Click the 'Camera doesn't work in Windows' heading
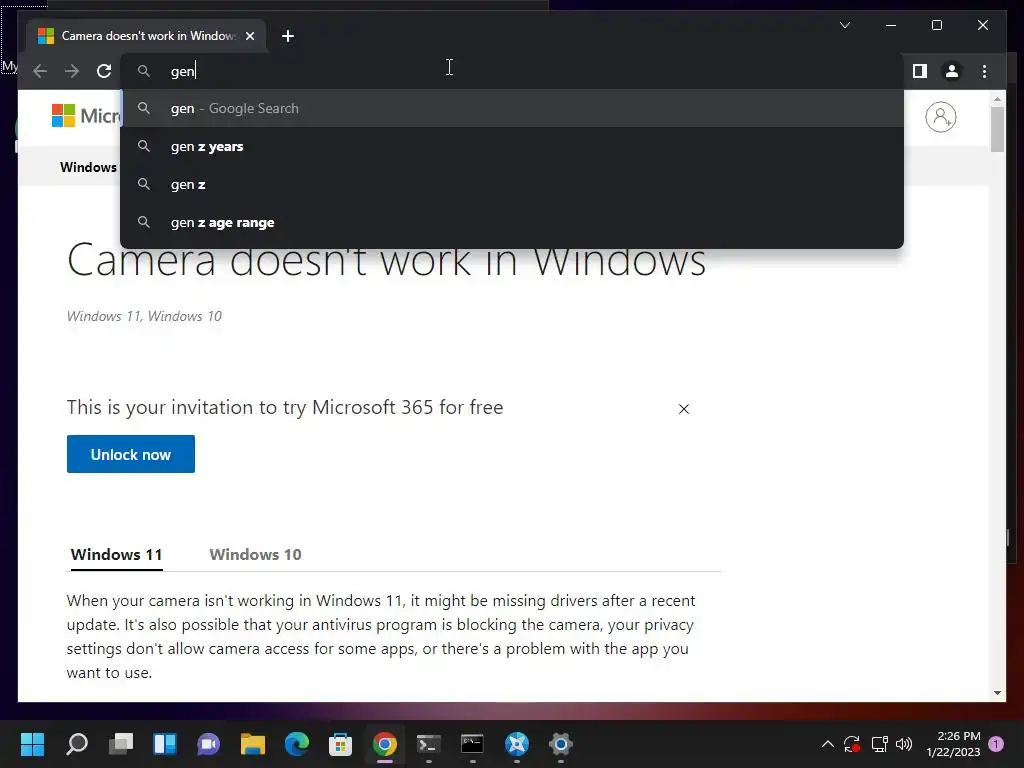Image resolution: width=1024 pixels, height=768 pixels. (x=387, y=261)
